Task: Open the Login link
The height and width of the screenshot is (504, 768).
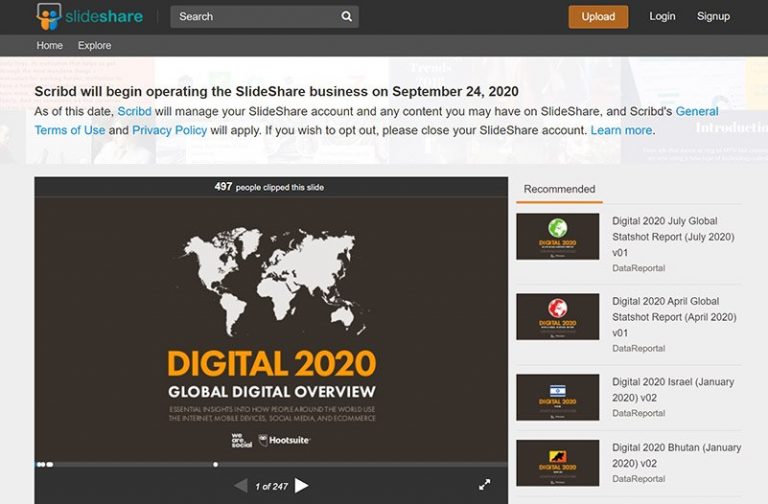Action: click(662, 16)
